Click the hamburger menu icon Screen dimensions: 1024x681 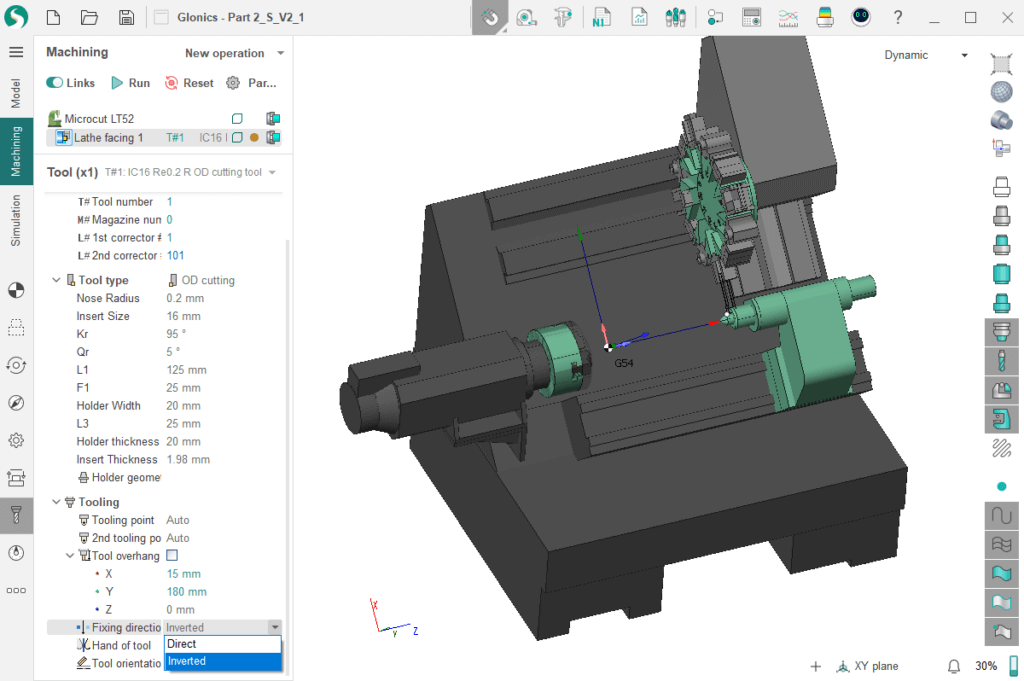pyautogui.click(x=16, y=52)
